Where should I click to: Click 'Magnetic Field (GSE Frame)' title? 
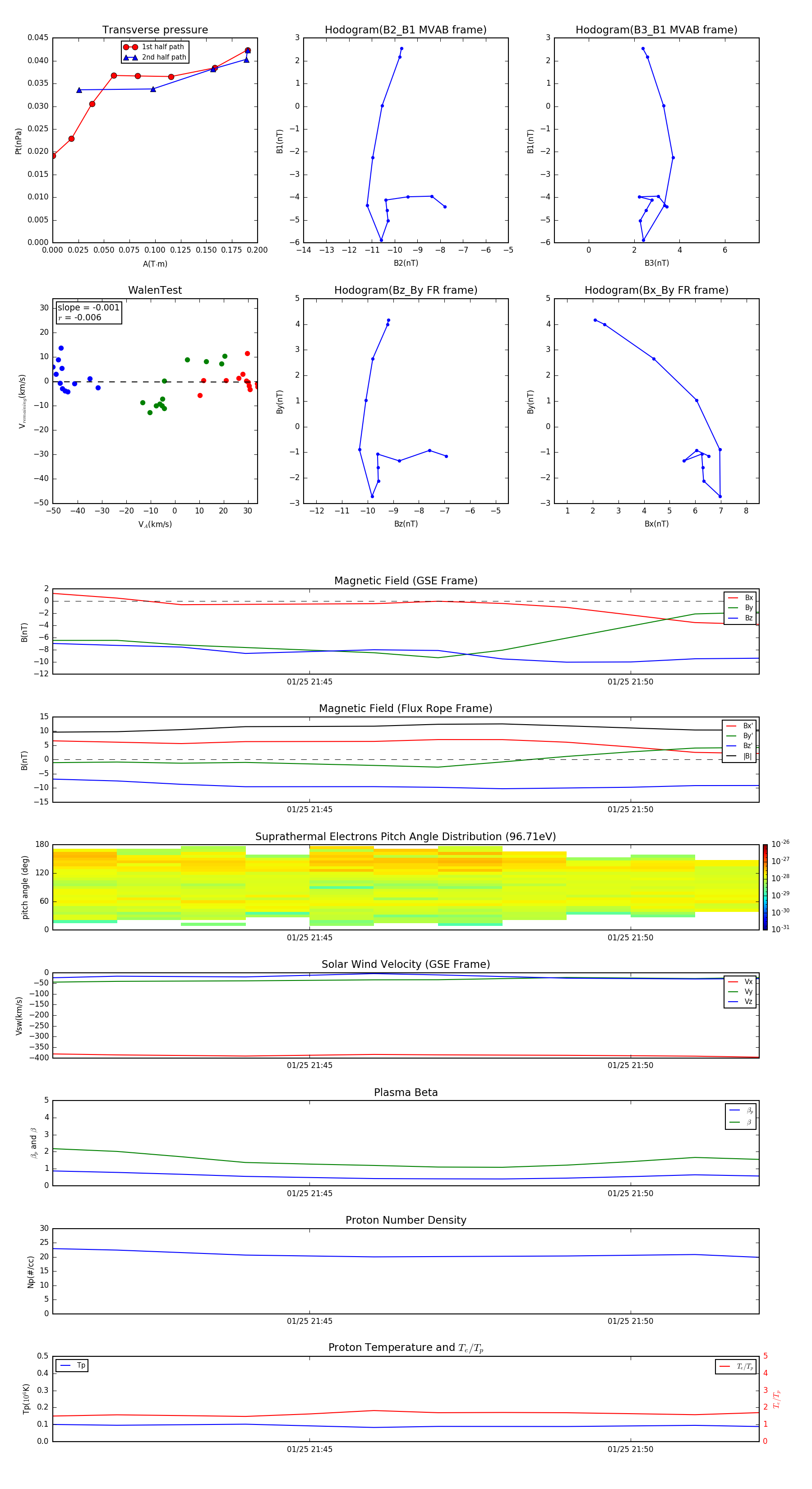406,581
